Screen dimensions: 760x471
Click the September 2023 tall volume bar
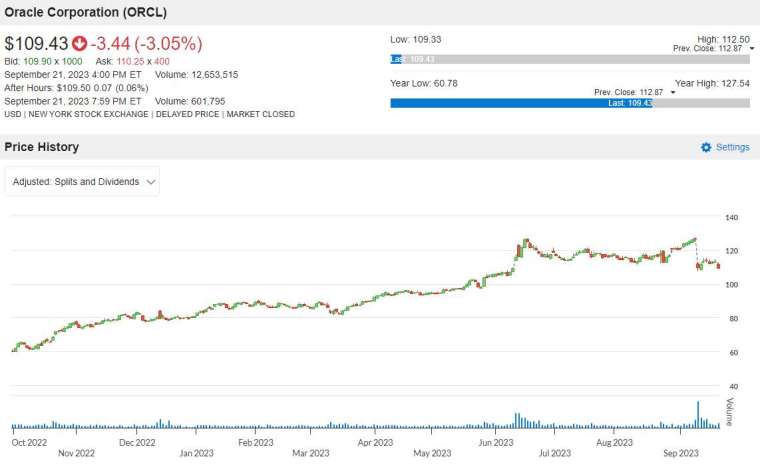click(698, 415)
